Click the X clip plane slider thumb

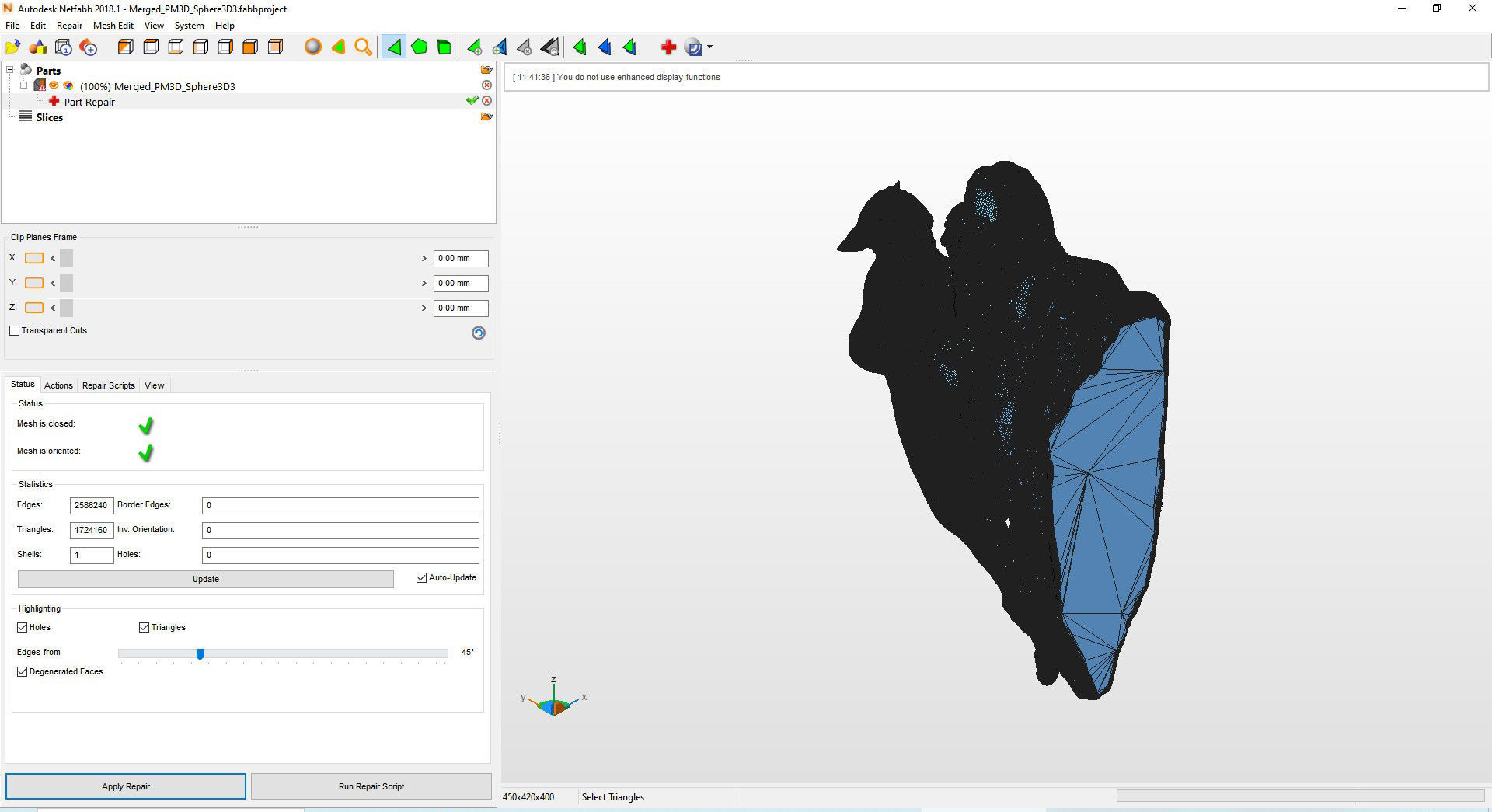click(x=66, y=259)
